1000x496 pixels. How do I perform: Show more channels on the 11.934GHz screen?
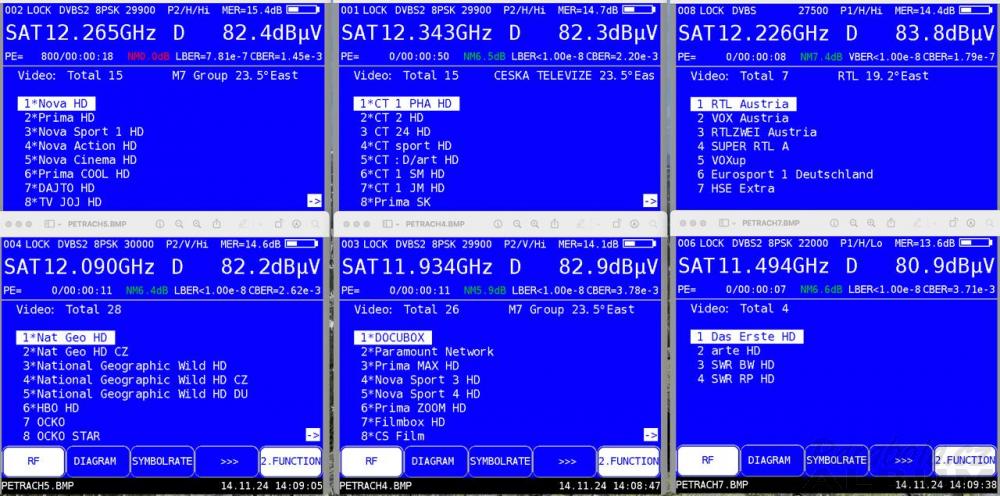coord(650,435)
